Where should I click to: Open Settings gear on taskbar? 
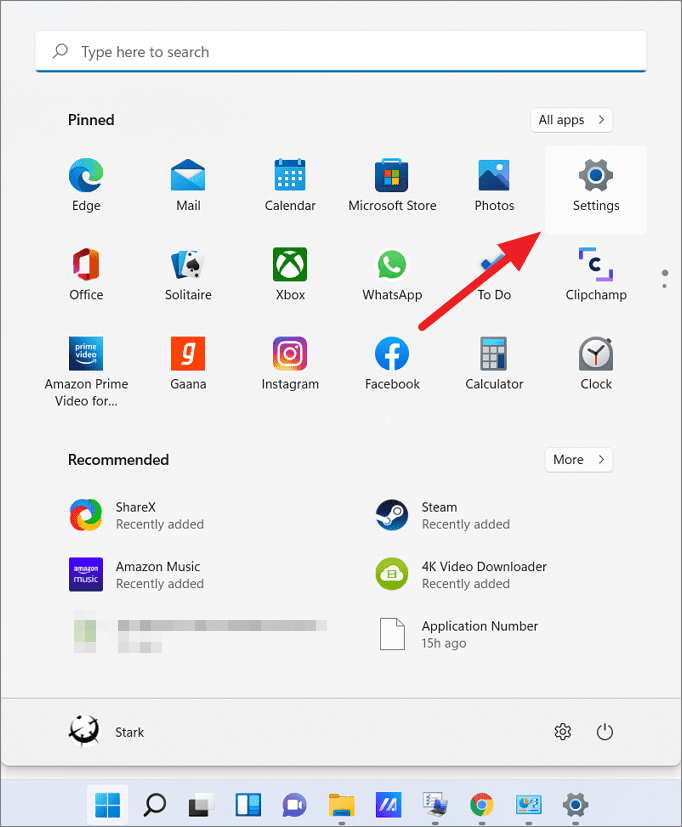click(x=575, y=805)
